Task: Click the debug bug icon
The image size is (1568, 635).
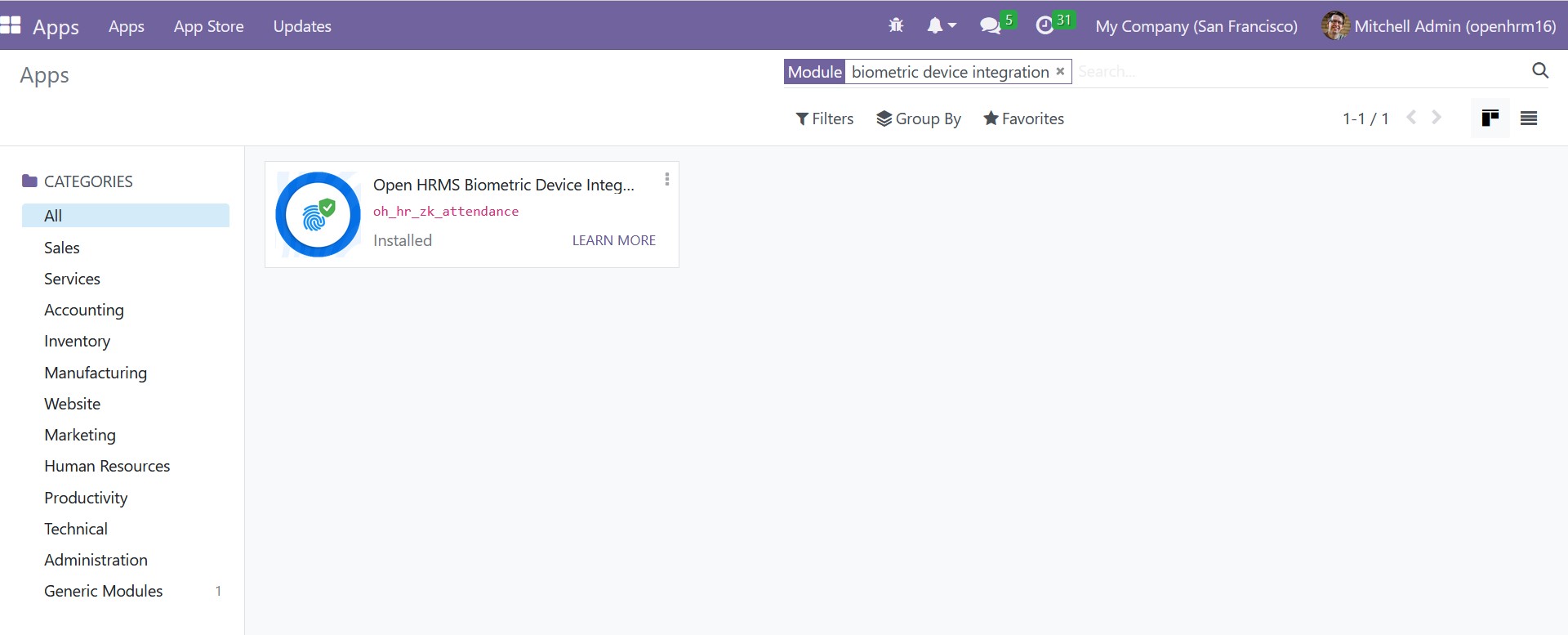Action: (896, 25)
